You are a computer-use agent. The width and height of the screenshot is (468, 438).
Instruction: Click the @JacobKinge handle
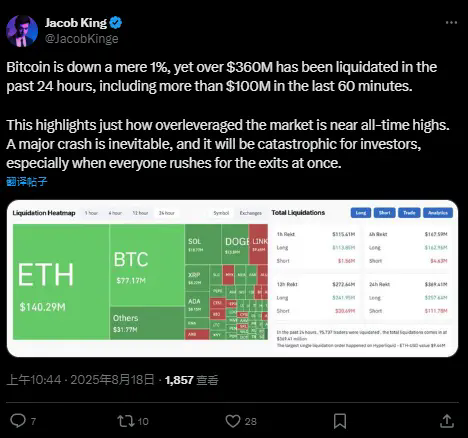(82, 39)
